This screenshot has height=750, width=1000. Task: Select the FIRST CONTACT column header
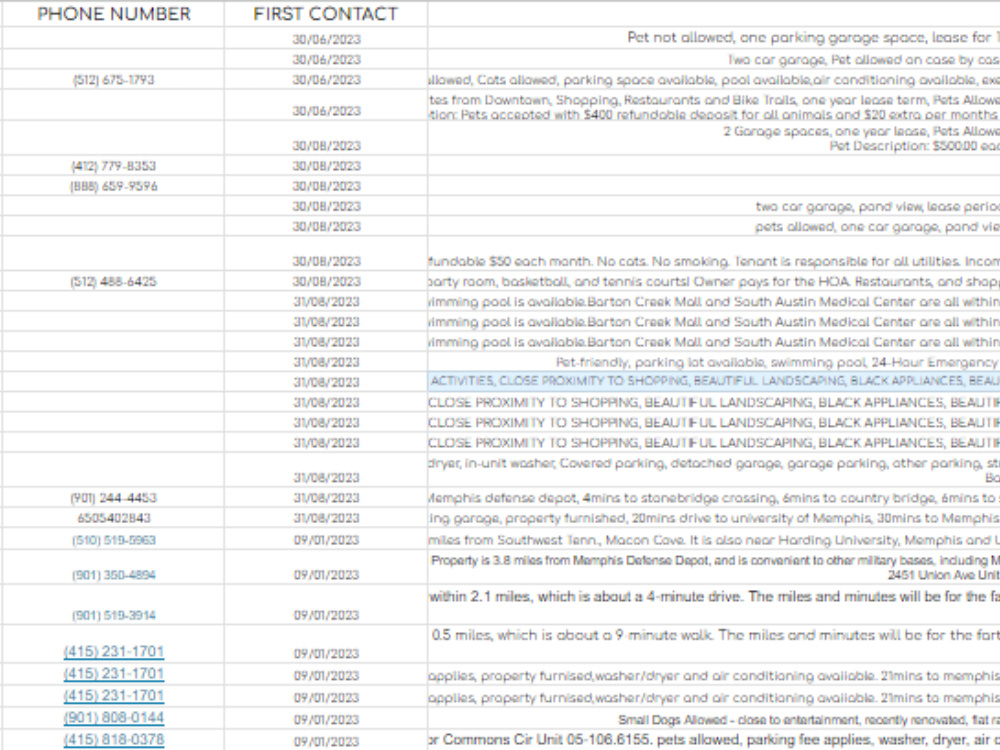point(325,14)
